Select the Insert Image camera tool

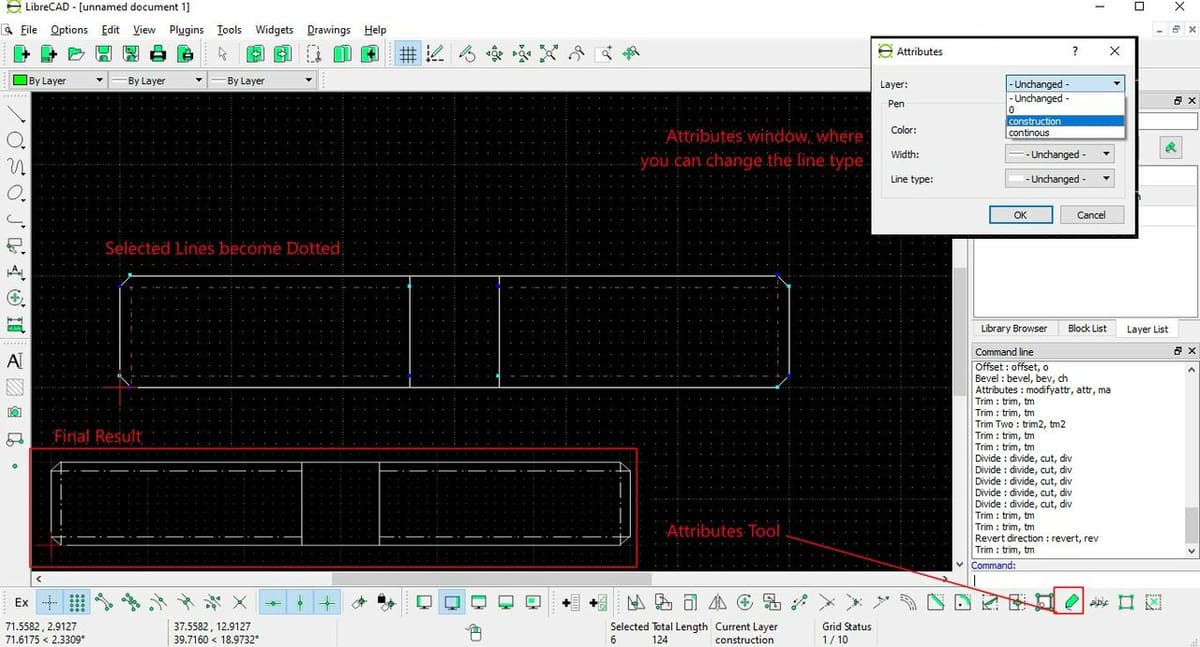[x=15, y=412]
